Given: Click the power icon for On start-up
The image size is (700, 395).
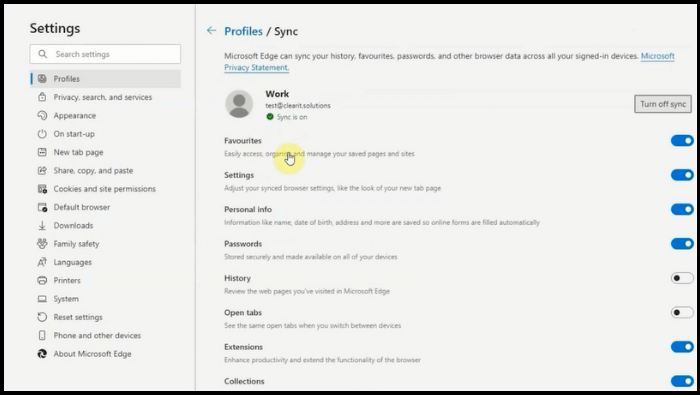Looking at the screenshot, I should [x=42, y=133].
